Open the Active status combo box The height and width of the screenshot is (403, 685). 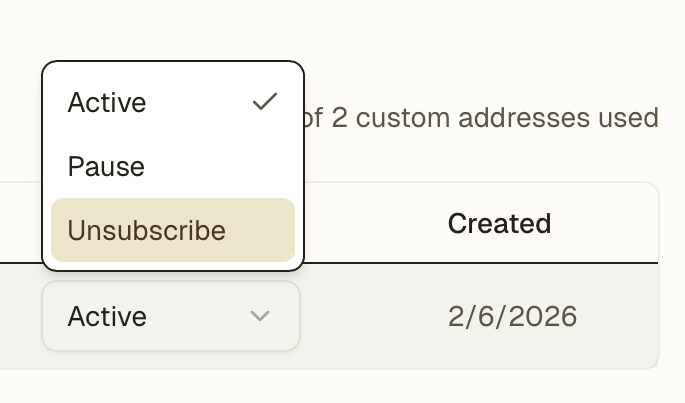170,317
